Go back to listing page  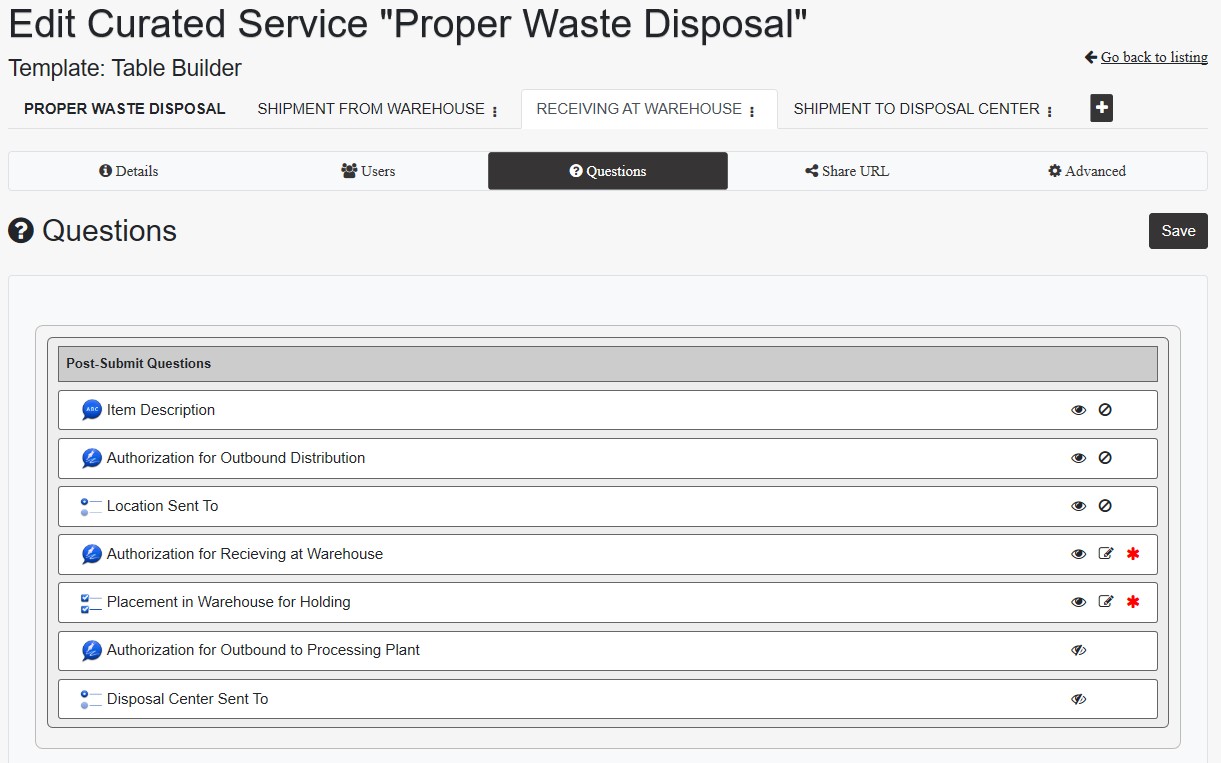[1153, 57]
